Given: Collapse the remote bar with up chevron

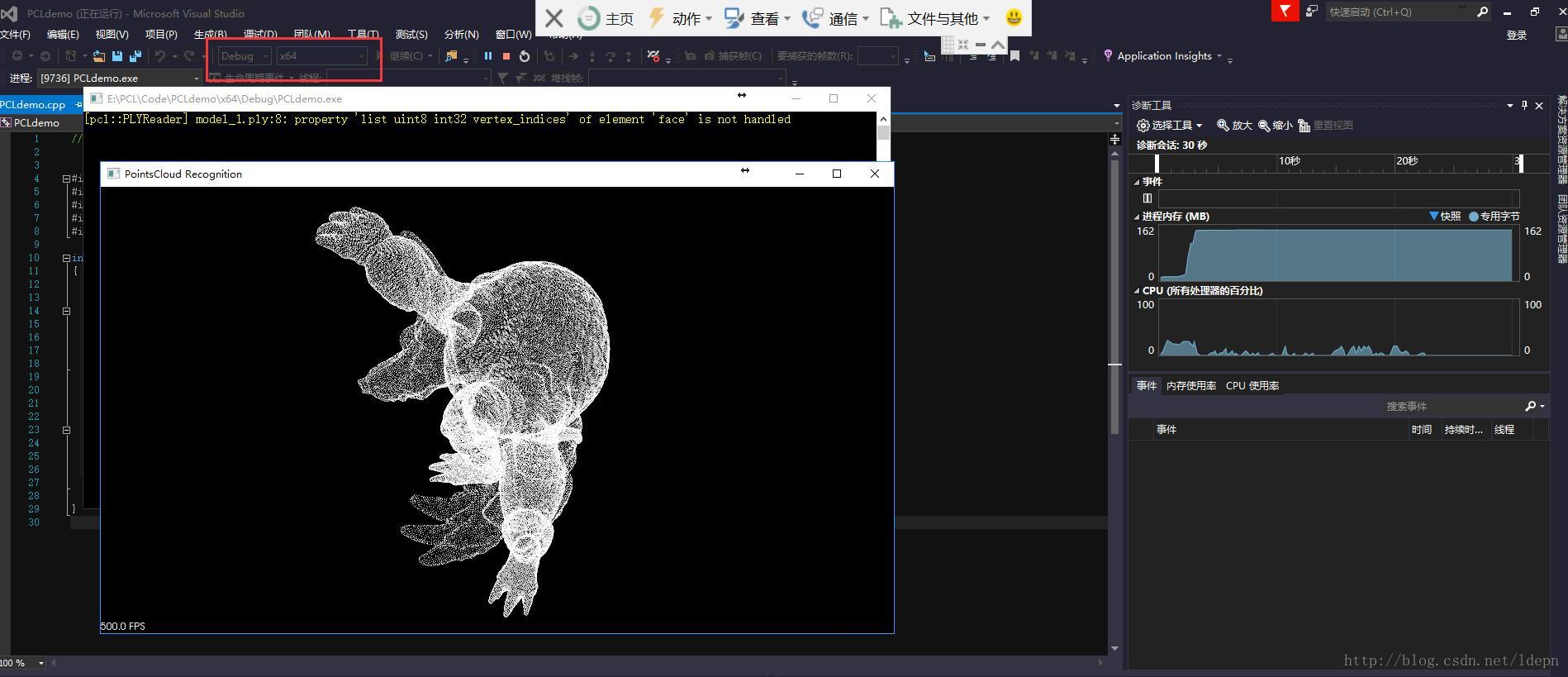Looking at the screenshot, I should pyautogui.click(x=997, y=45).
